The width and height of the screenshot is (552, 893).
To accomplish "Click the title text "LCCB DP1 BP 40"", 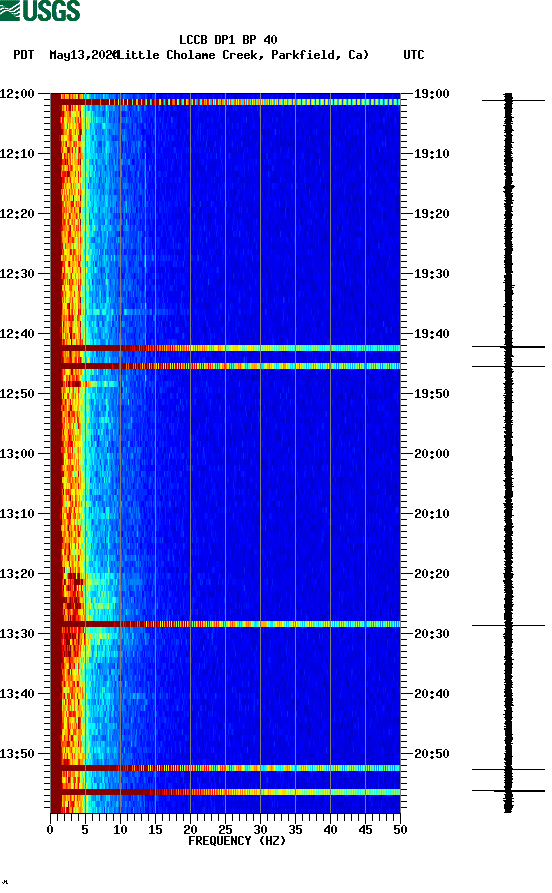I will (228, 40).
